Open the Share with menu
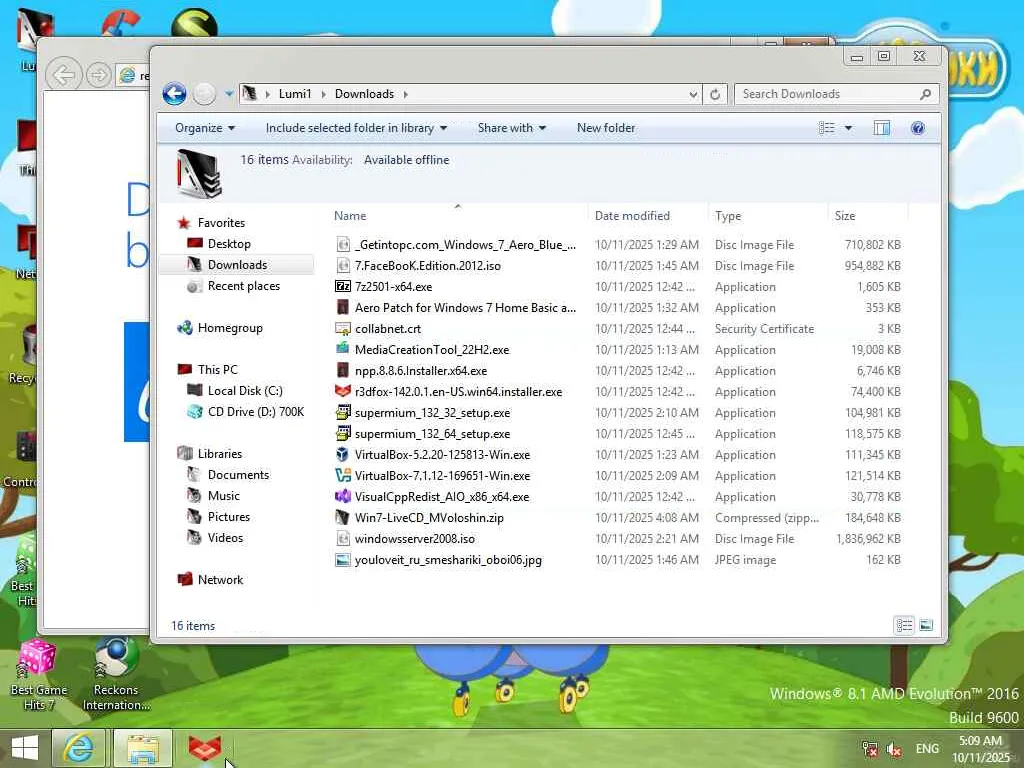Screen dimensions: 1024x768 pos(511,128)
